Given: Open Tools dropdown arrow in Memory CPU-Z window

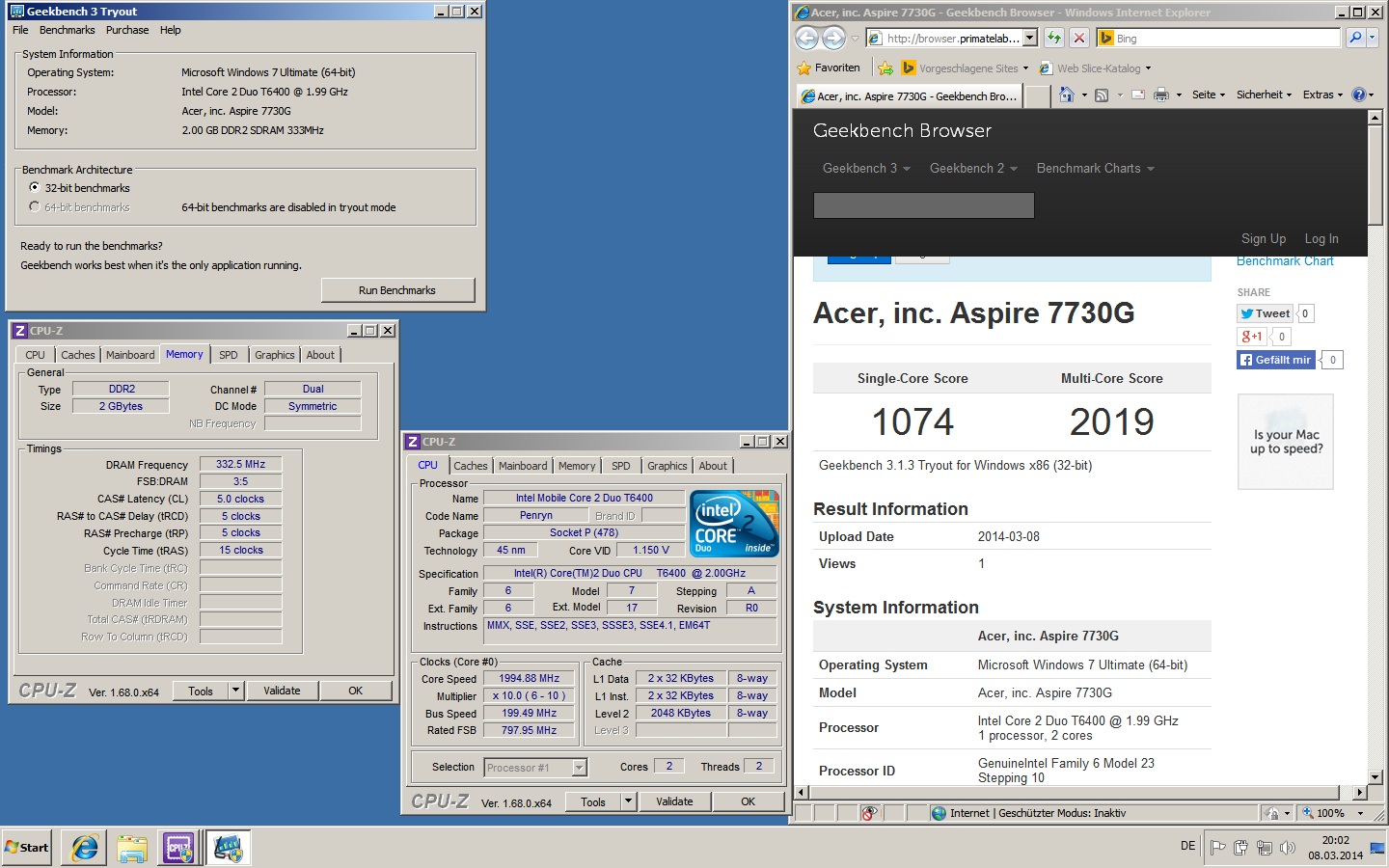Looking at the screenshot, I should (x=234, y=691).
